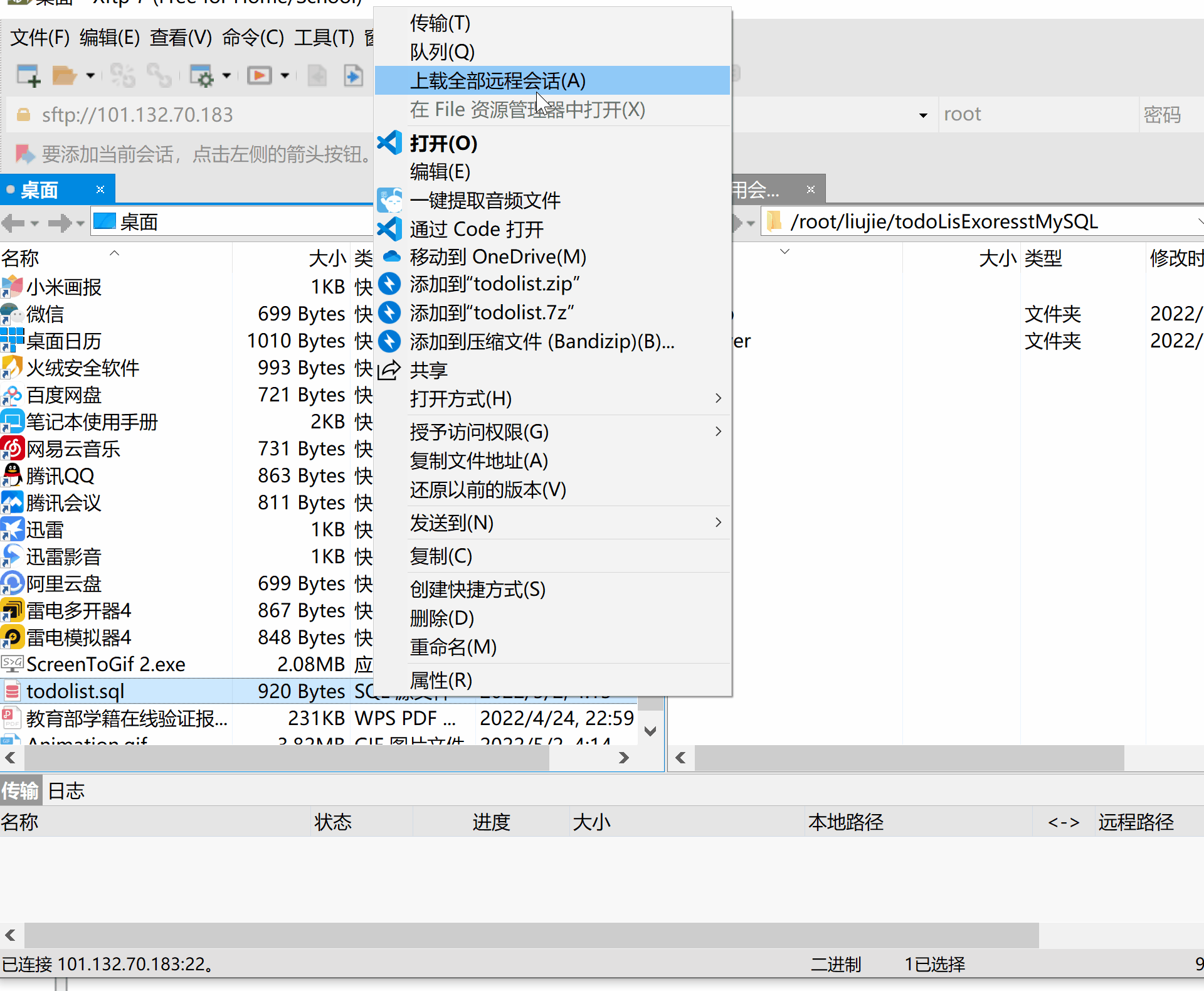Click the local pane back arrow
Viewport: 1204px width, 991px height.
pyautogui.click(x=14, y=223)
